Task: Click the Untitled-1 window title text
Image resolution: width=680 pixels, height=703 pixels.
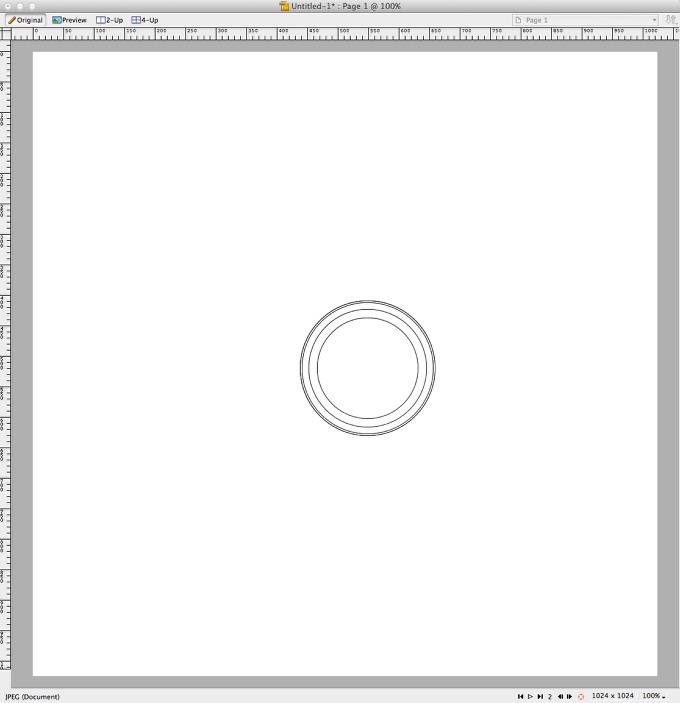Action: point(346,6)
